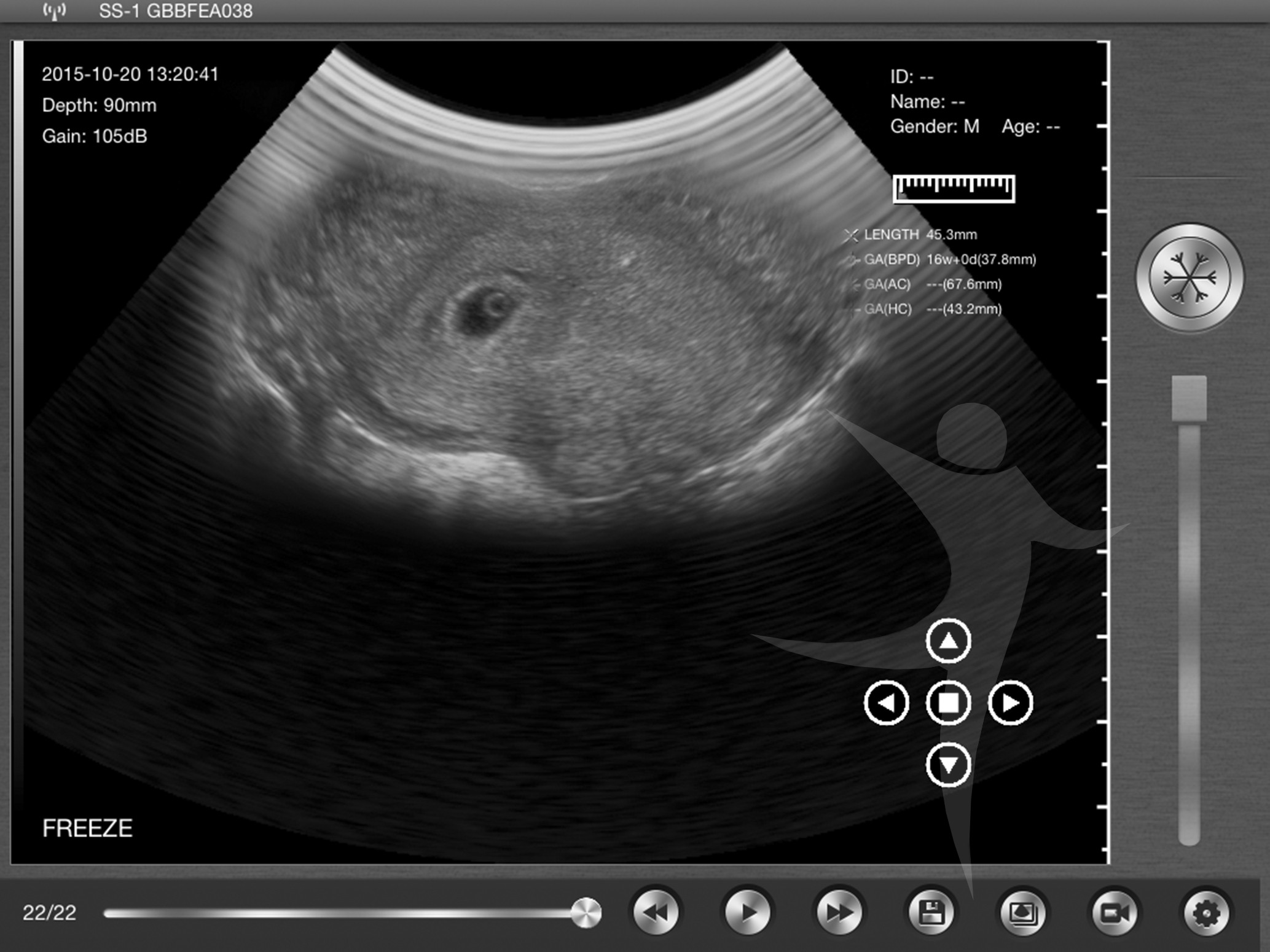Click the up arrow in directional pad
Image resolution: width=1270 pixels, height=952 pixels.
[948, 641]
